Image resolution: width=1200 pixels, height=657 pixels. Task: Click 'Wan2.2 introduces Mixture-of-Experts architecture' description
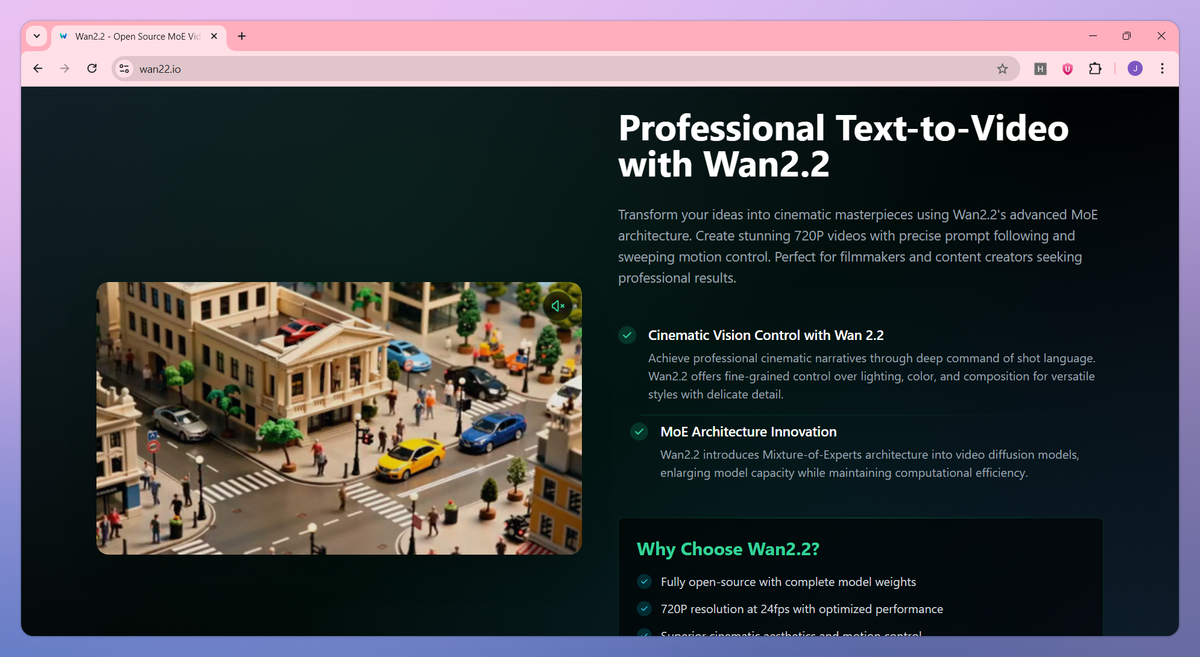click(x=869, y=463)
